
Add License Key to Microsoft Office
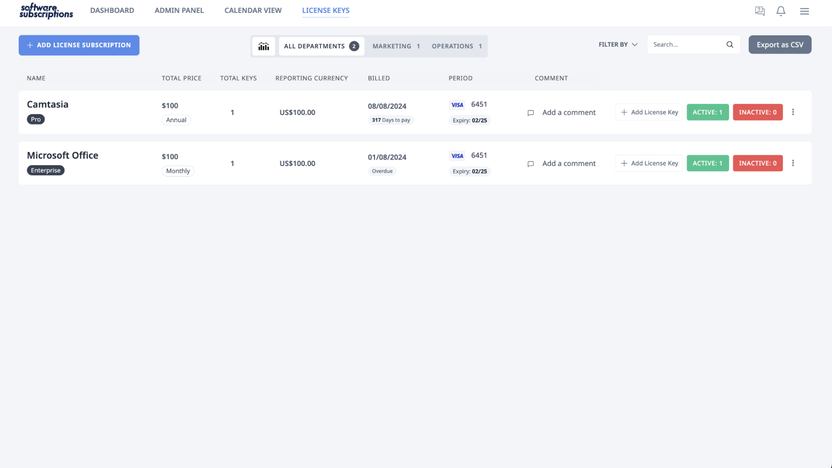[649, 163]
